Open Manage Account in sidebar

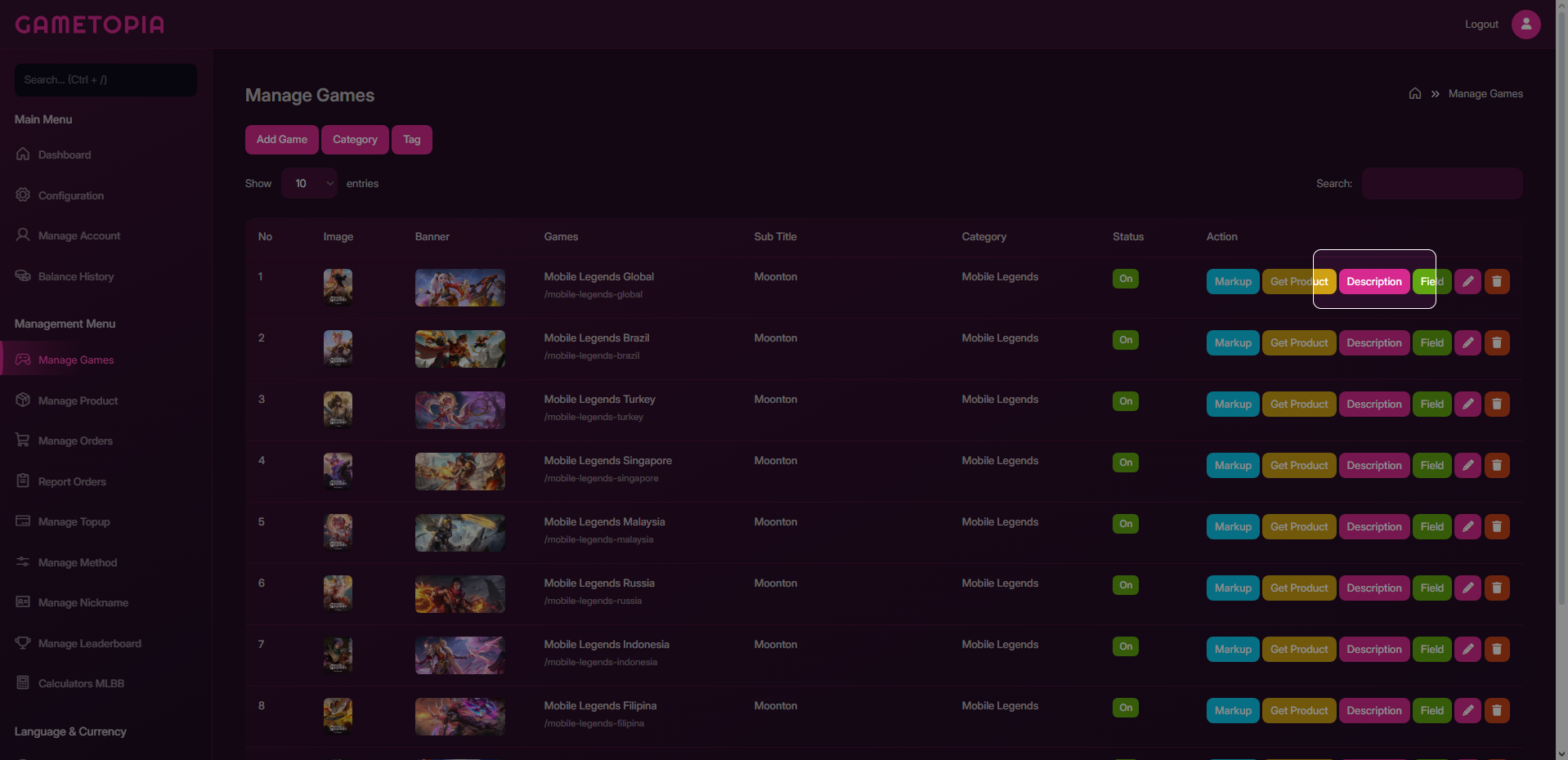pos(79,235)
